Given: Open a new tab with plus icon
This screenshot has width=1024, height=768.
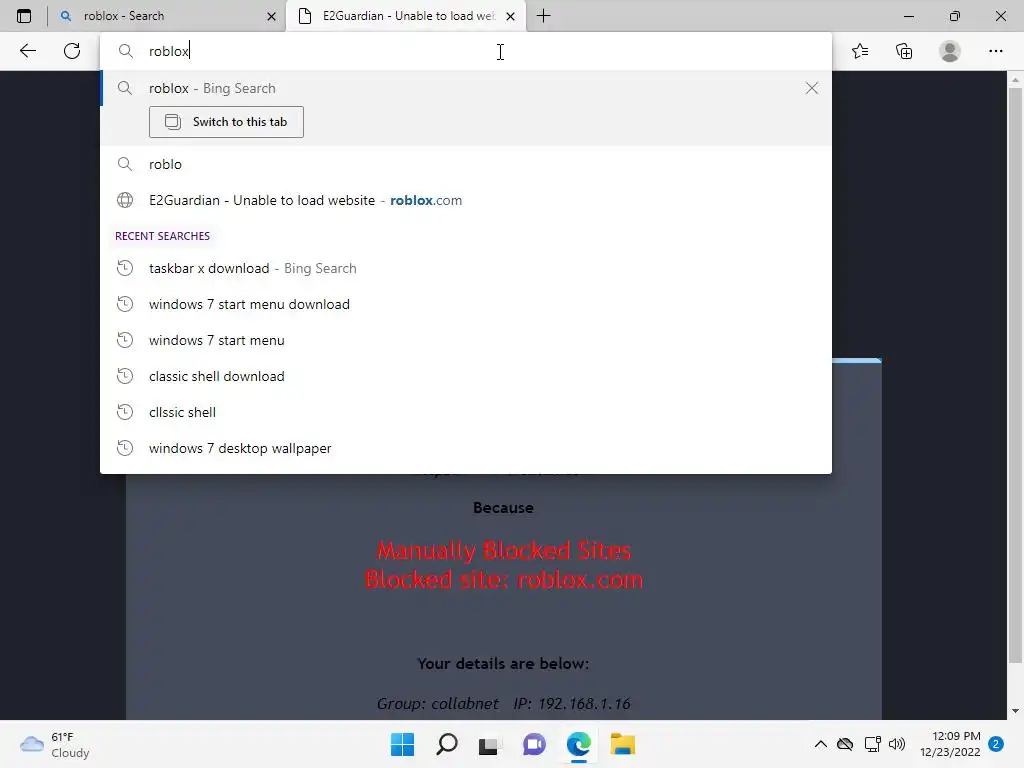Looking at the screenshot, I should point(543,16).
